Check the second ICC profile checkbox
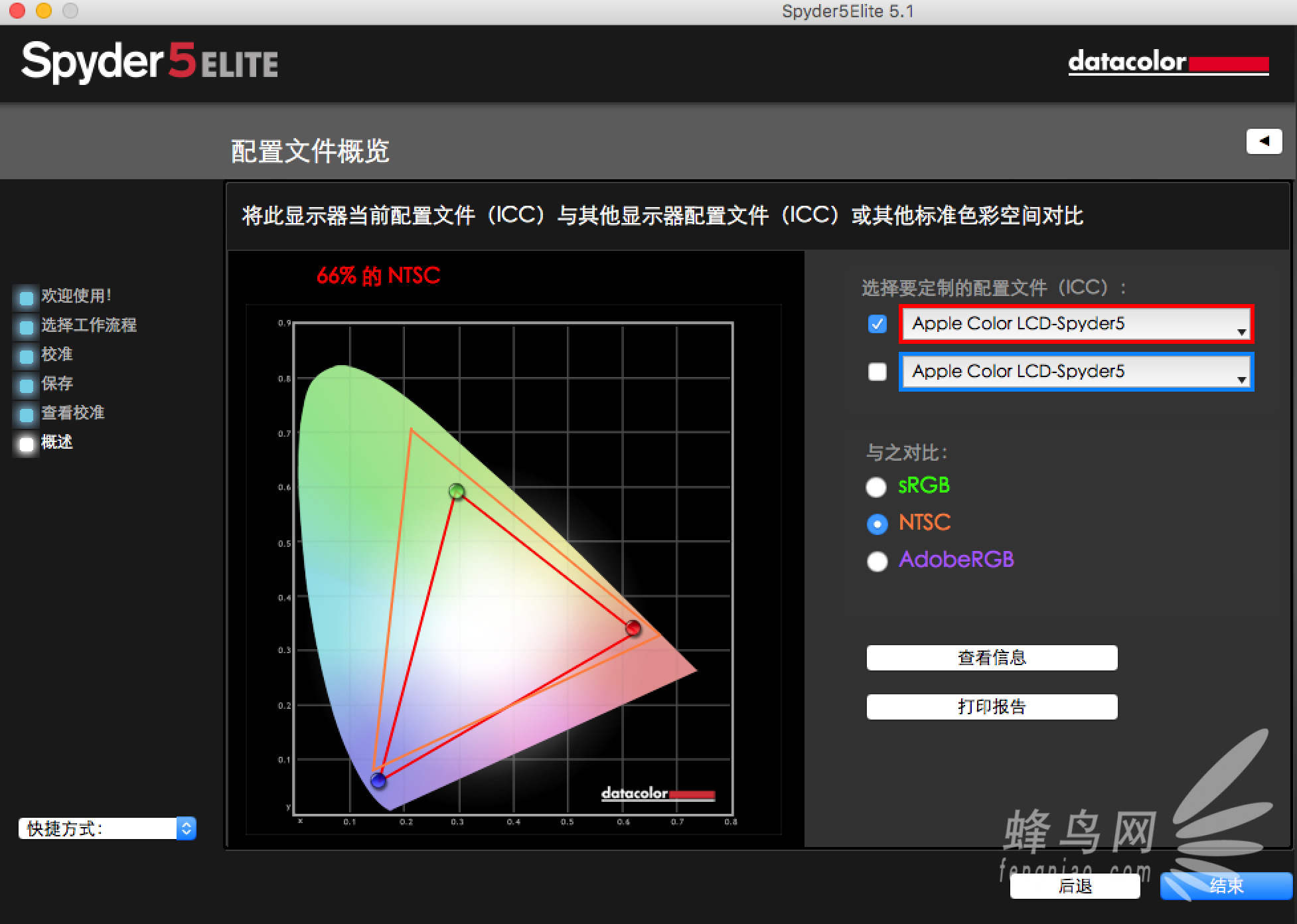This screenshot has height=924, width=1297. 877,371
